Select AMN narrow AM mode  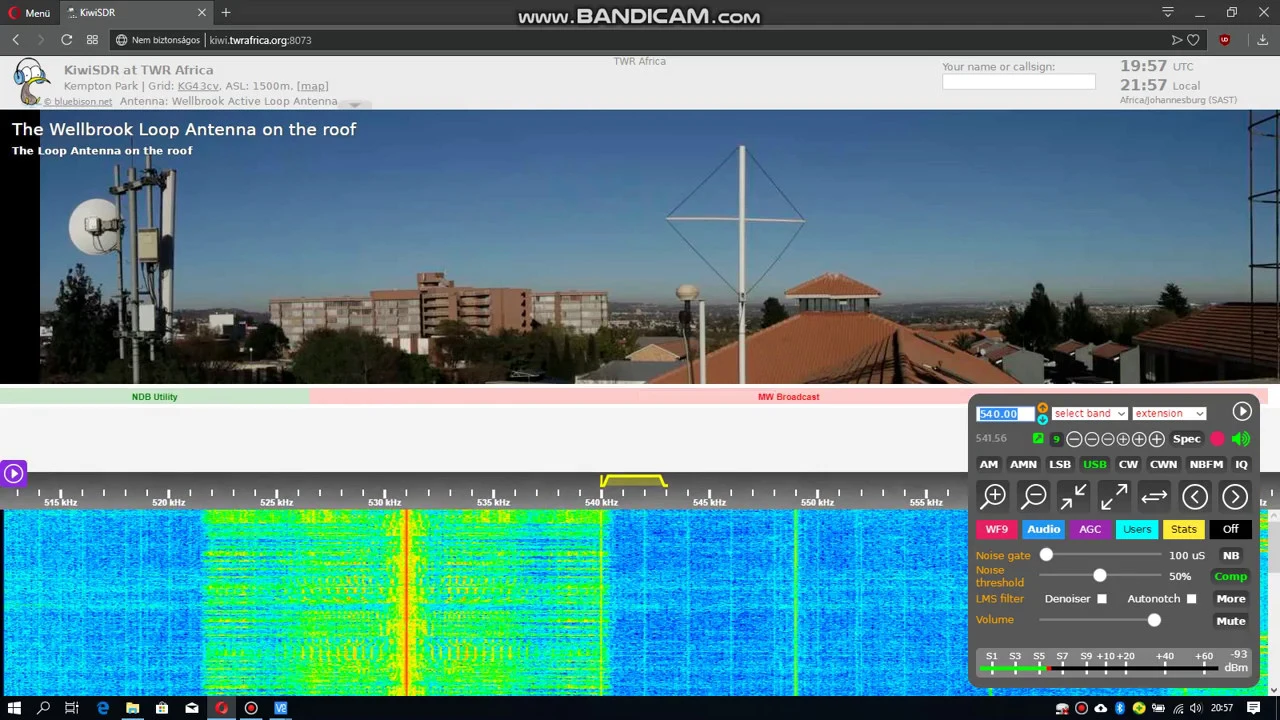tap(1023, 464)
